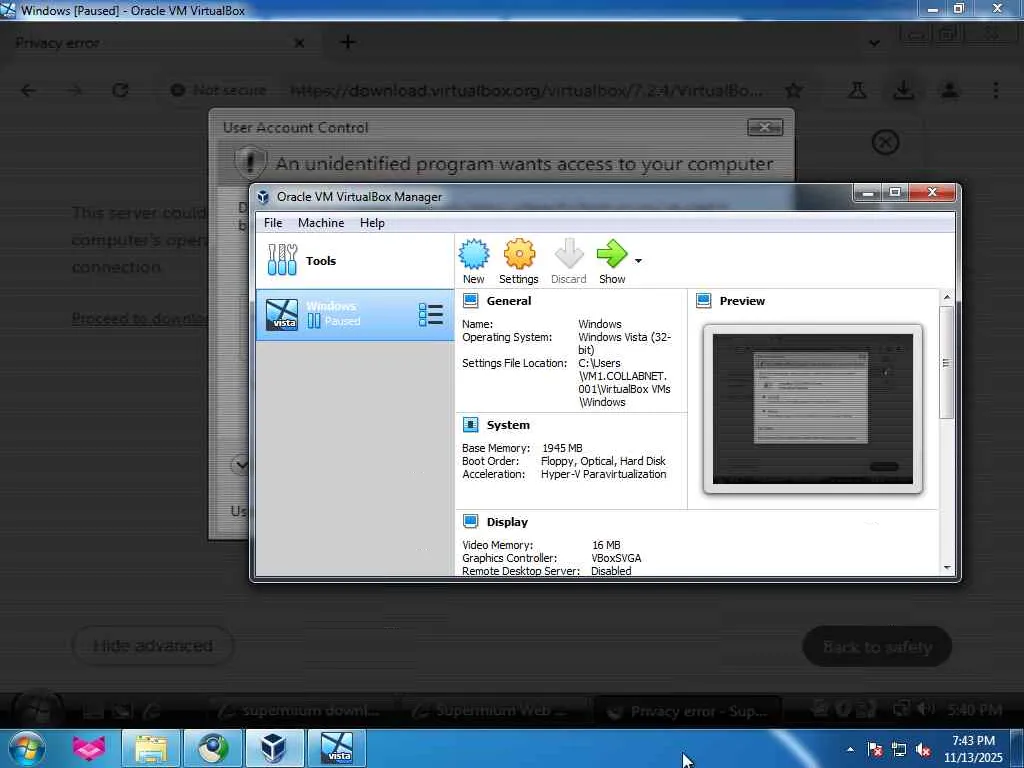Expand the Show button dropdown arrow
Viewport: 1024px width, 768px height.
(x=638, y=261)
